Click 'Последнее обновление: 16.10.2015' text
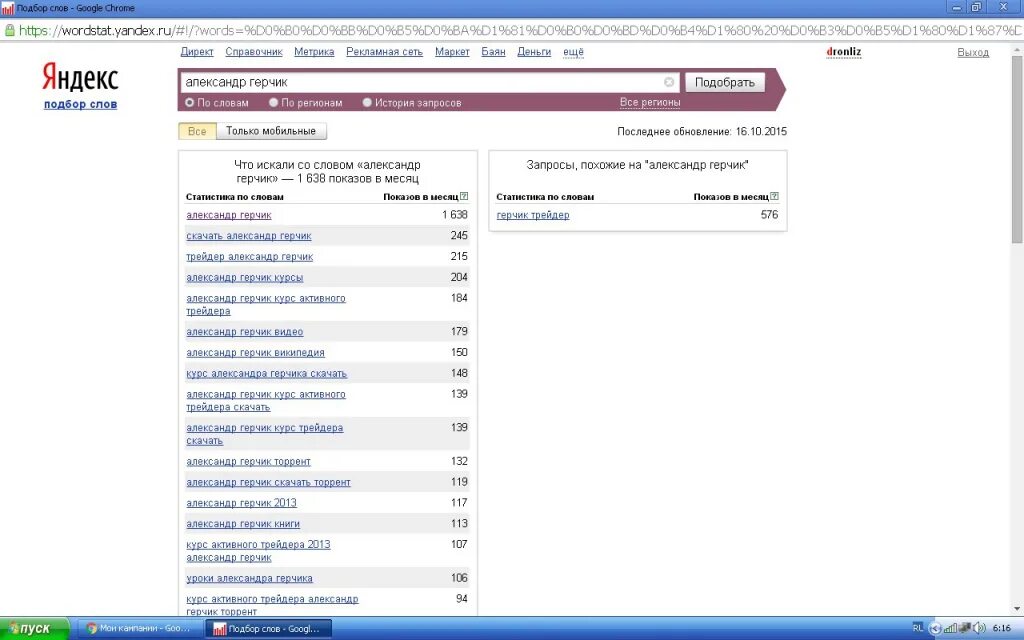The image size is (1024, 640). 702,131
